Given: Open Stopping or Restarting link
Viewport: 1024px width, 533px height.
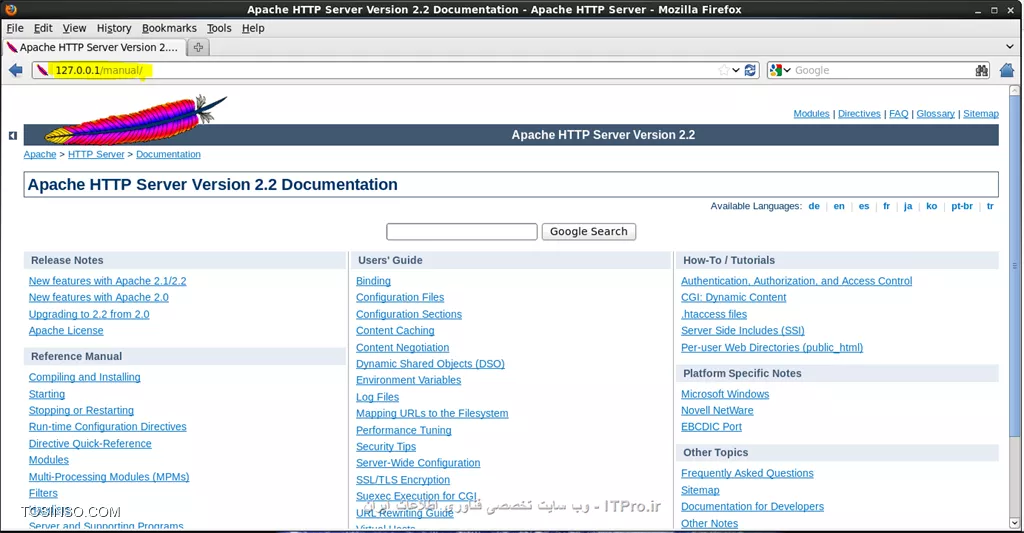Looking at the screenshot, I should click(x=81, y=410).
